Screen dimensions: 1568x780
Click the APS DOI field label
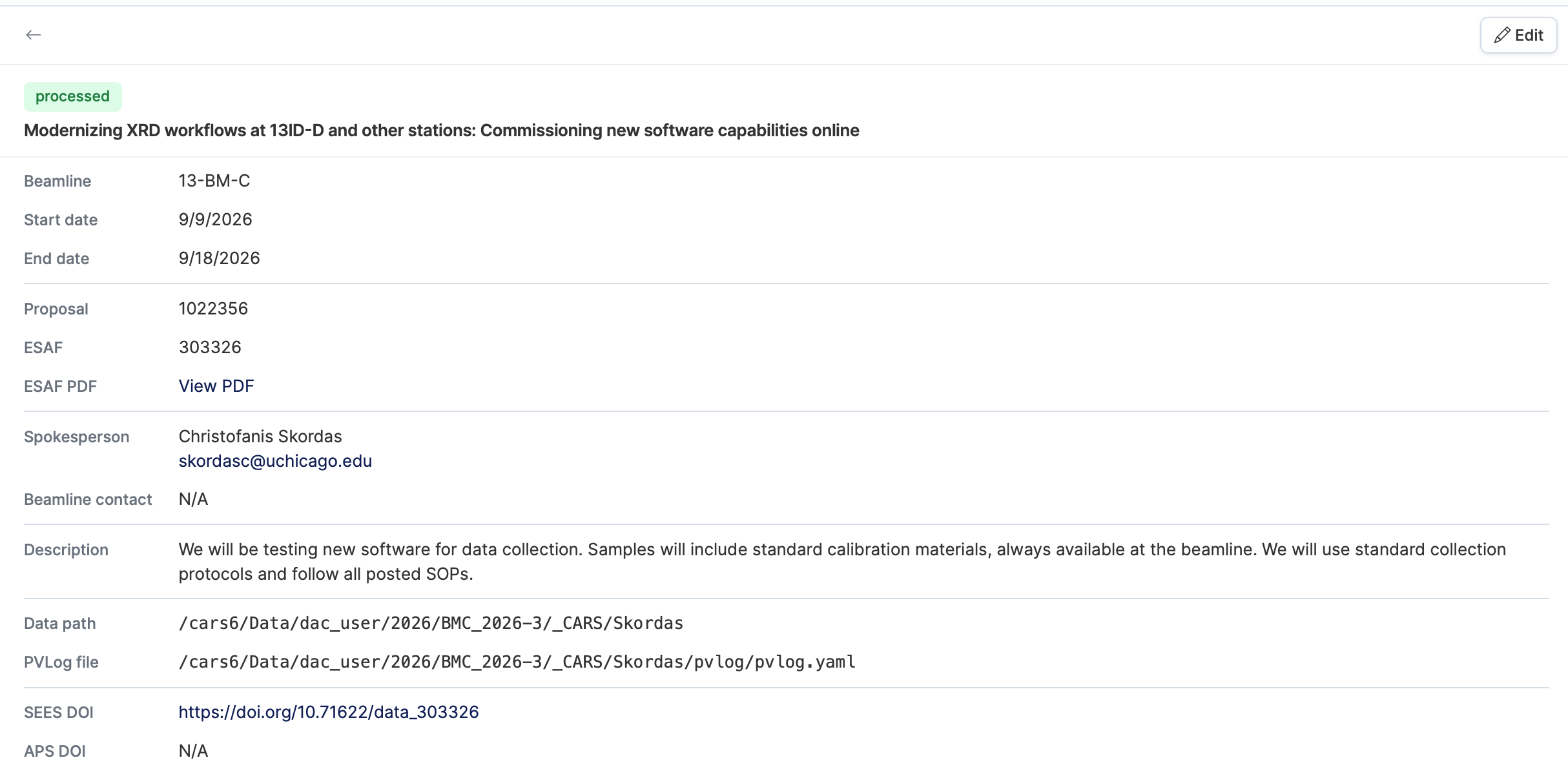click(x=55, y=751)
